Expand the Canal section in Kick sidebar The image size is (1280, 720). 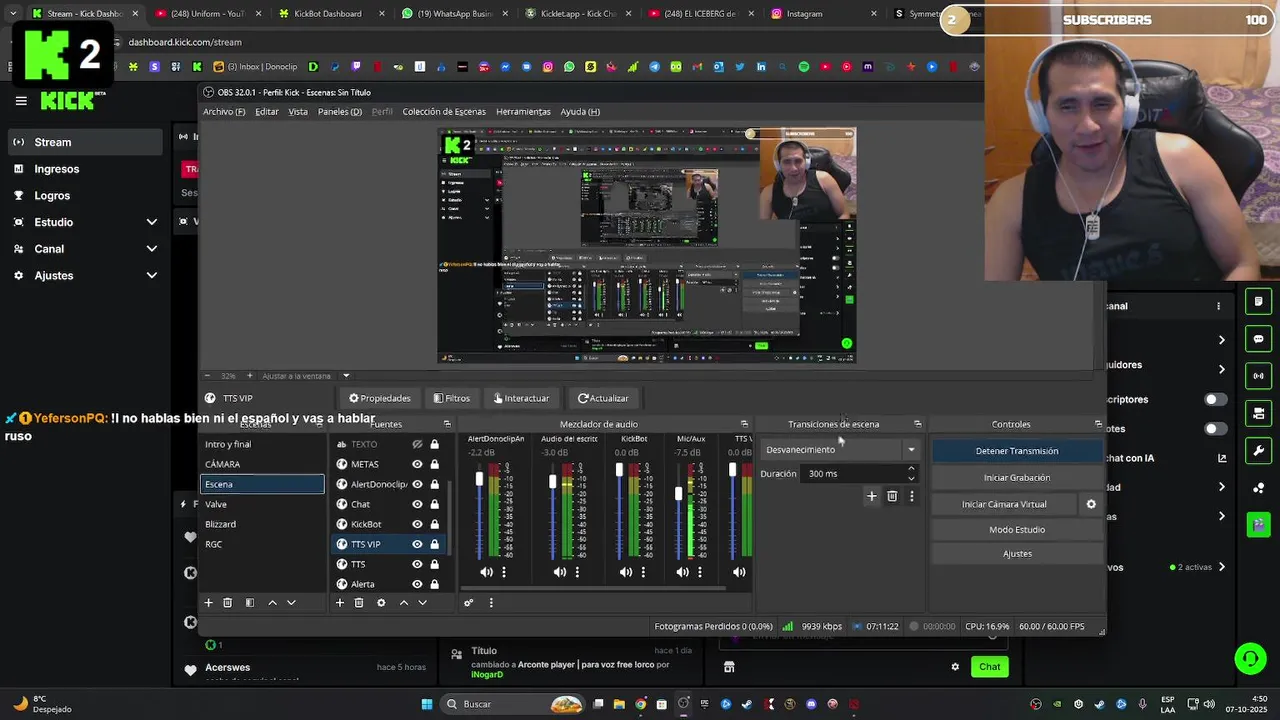click(151, 249)
